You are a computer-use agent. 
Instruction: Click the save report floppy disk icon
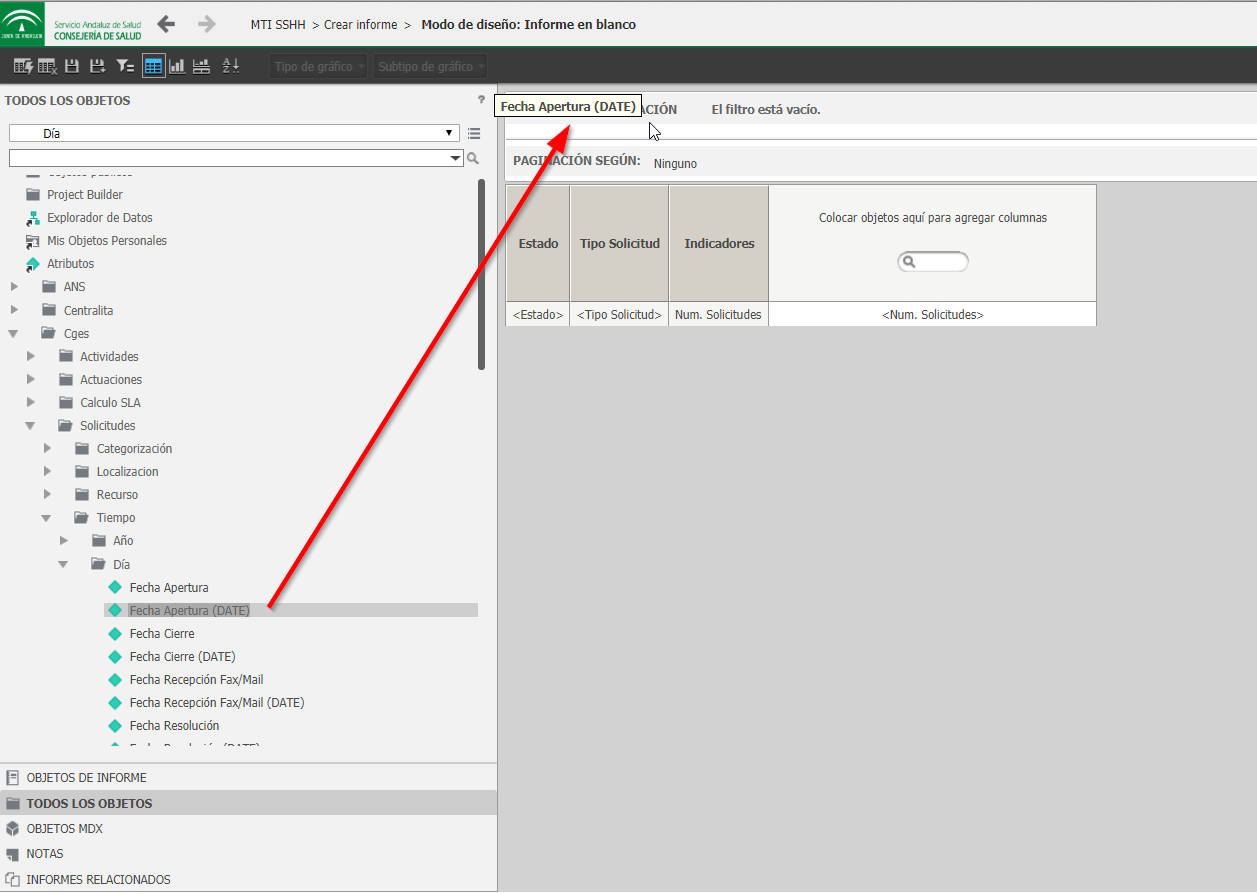72,66
